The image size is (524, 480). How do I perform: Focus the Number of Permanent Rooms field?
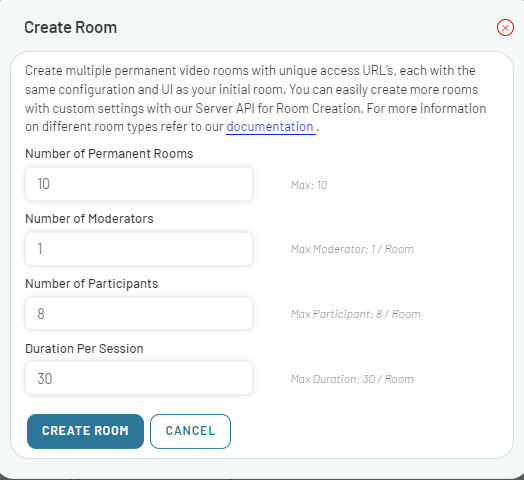click(x=139, y=184)
